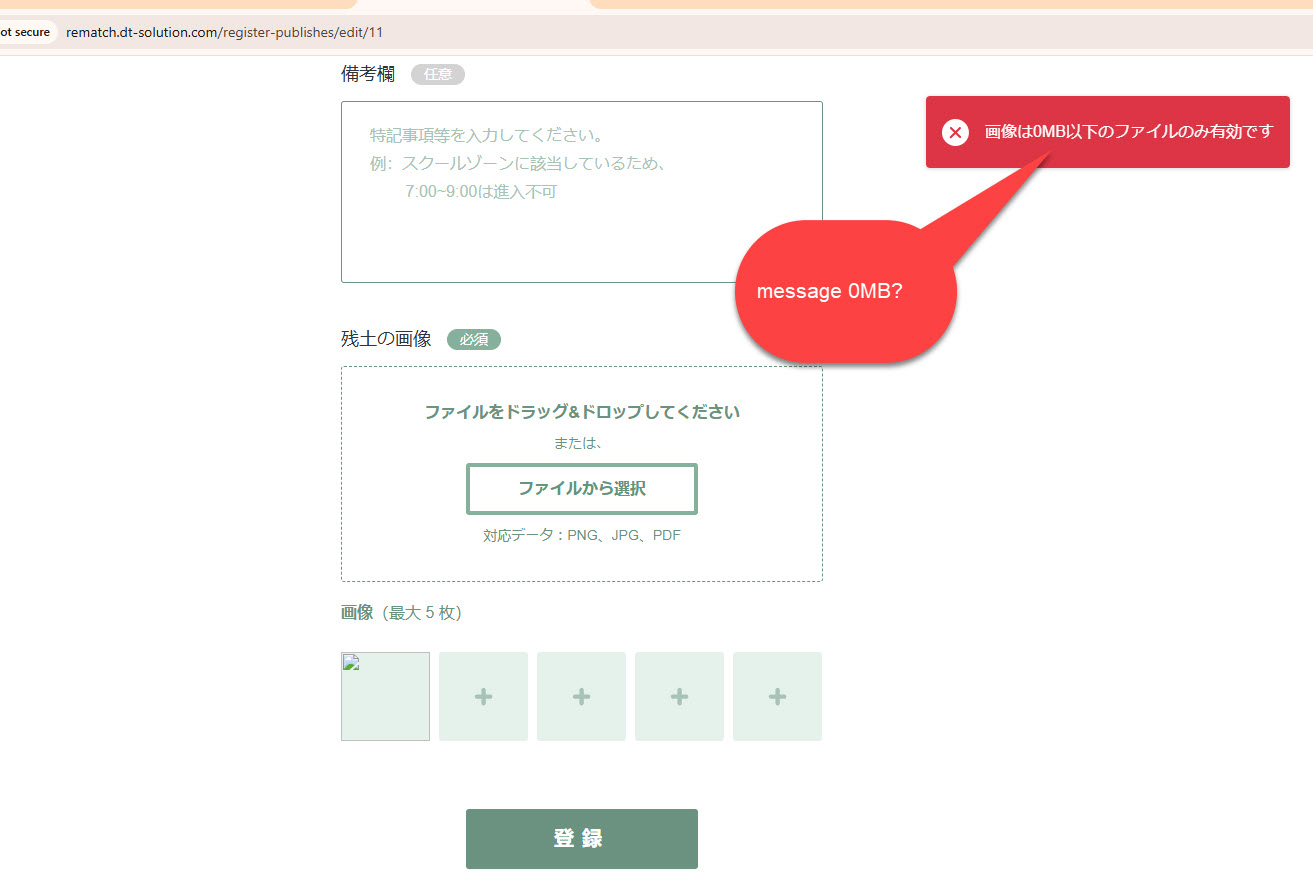Click the drag & drop instruction text in the upload zone
Viewport: 1313px width, 876px height.
581,412
